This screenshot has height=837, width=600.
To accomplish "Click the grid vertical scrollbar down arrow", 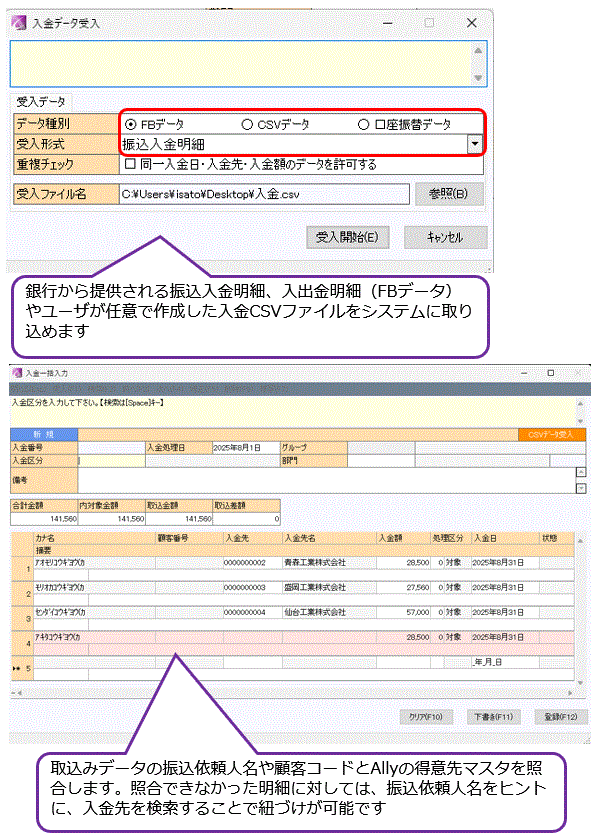I will click(580, 683).
